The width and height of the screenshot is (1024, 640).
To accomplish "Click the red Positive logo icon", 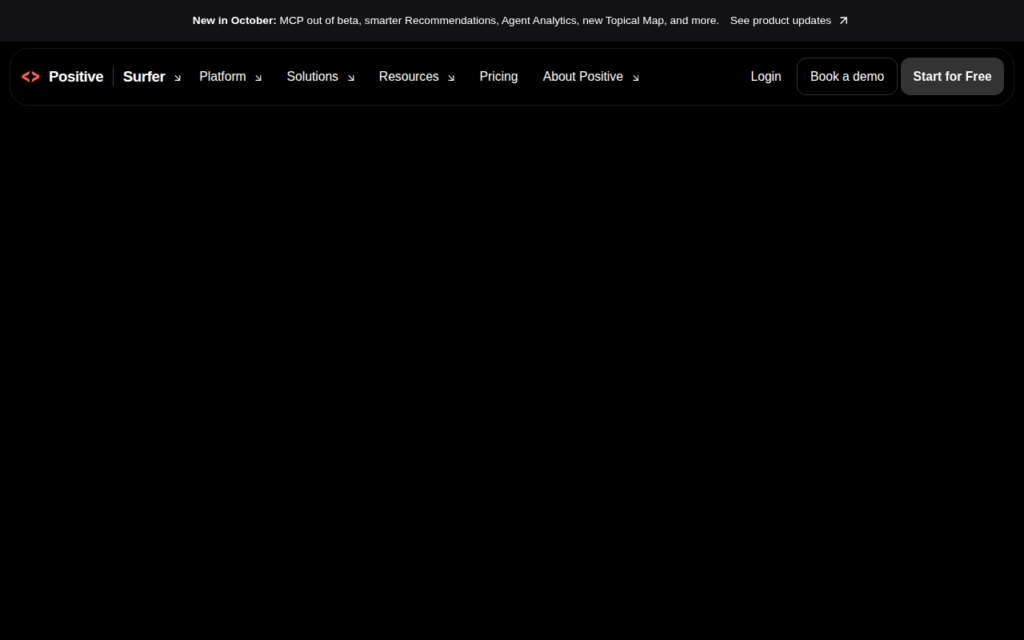I will pyautogui.click(x=31, y=77).
